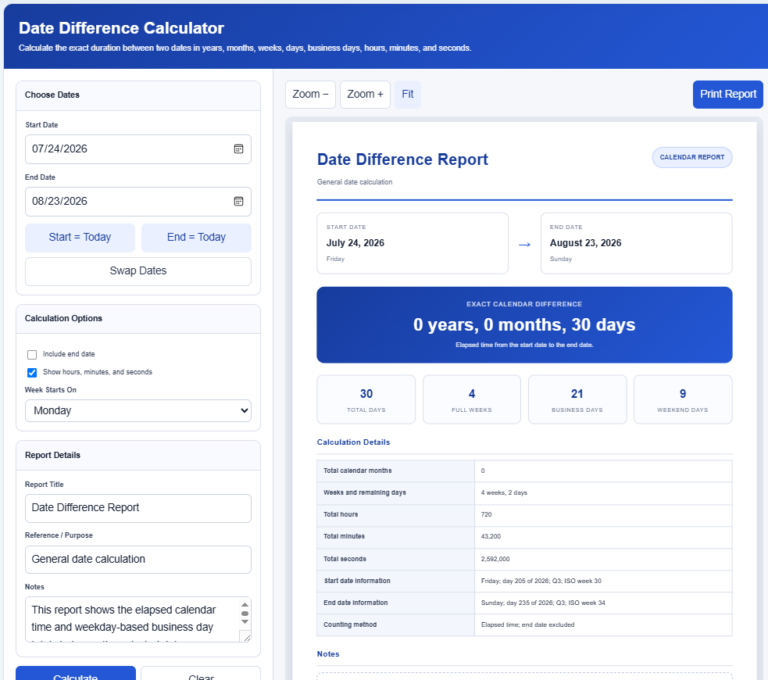
Task: Click the Zoom + button
Action: (365, 94)
